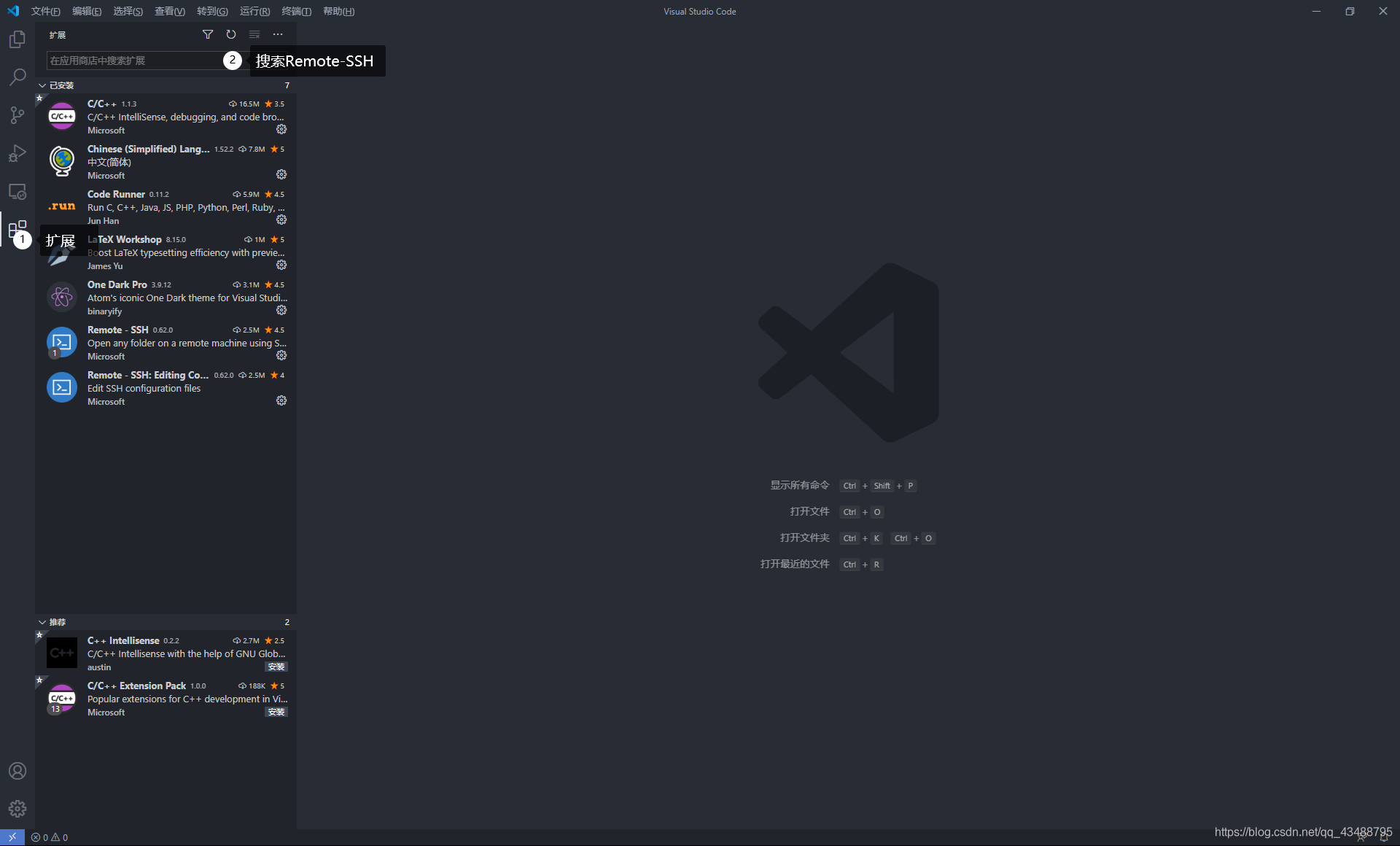Install C/C++ Extension Pack
Viewport: 1400px width, 846px height.
click(x=276, y=712)
